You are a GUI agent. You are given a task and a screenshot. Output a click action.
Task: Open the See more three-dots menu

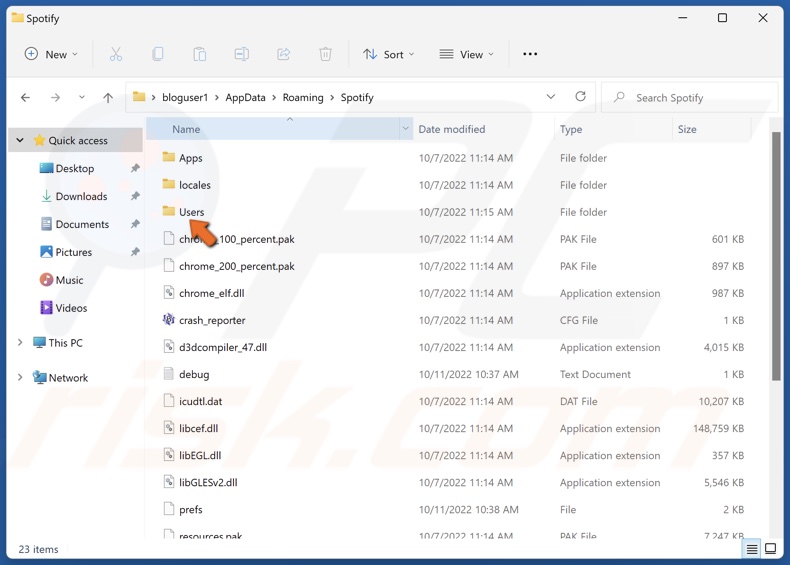[x=530, y=54]
